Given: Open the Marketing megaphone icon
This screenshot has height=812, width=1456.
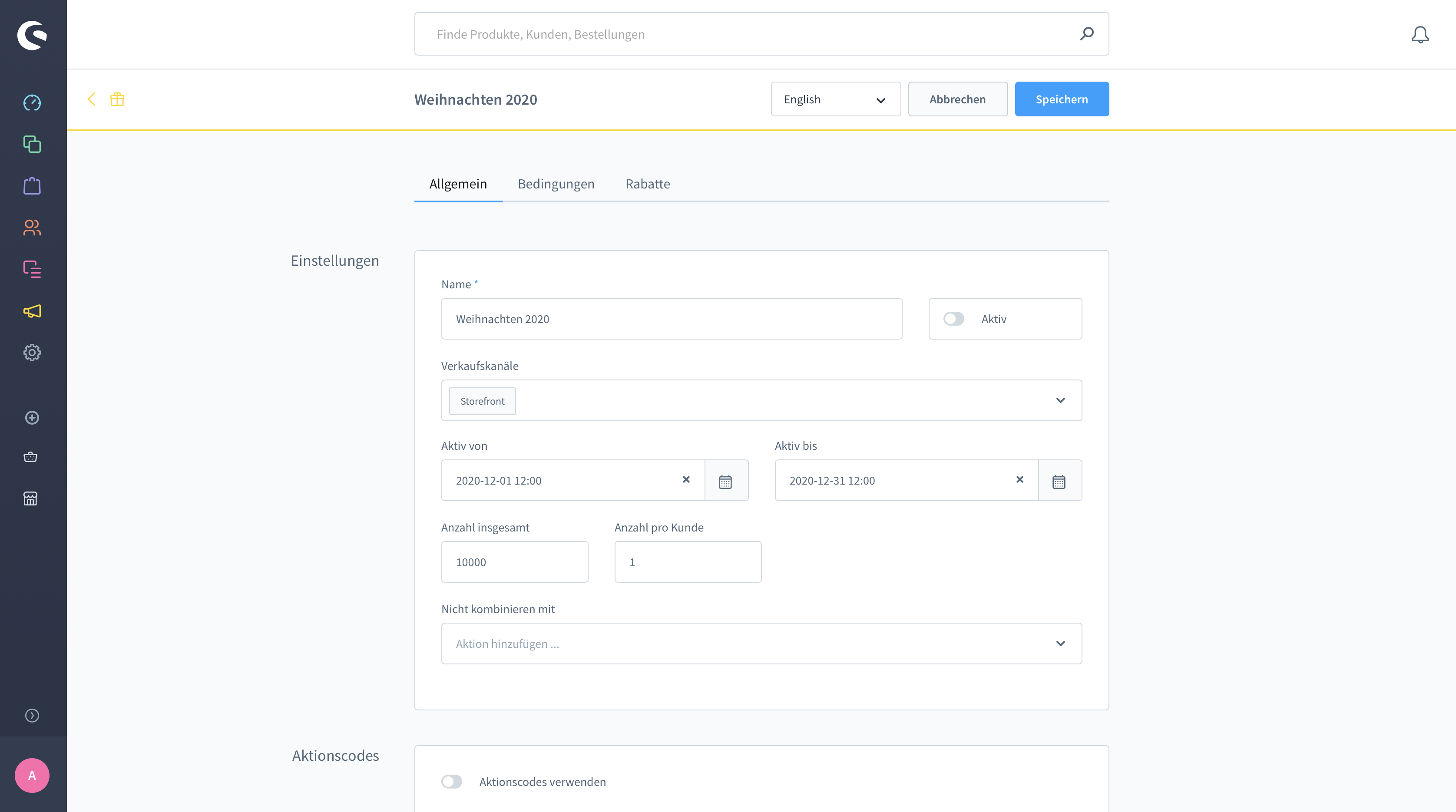Looking at the screenshot, I should (32, 311).
